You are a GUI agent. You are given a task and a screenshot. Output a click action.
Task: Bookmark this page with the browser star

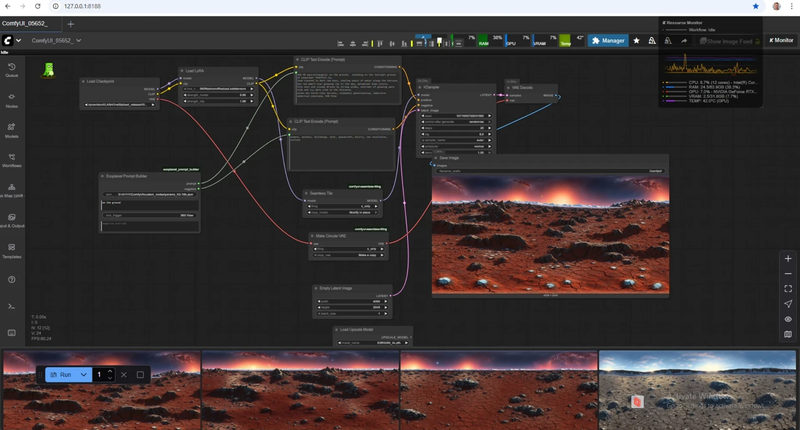click(756, 6)
